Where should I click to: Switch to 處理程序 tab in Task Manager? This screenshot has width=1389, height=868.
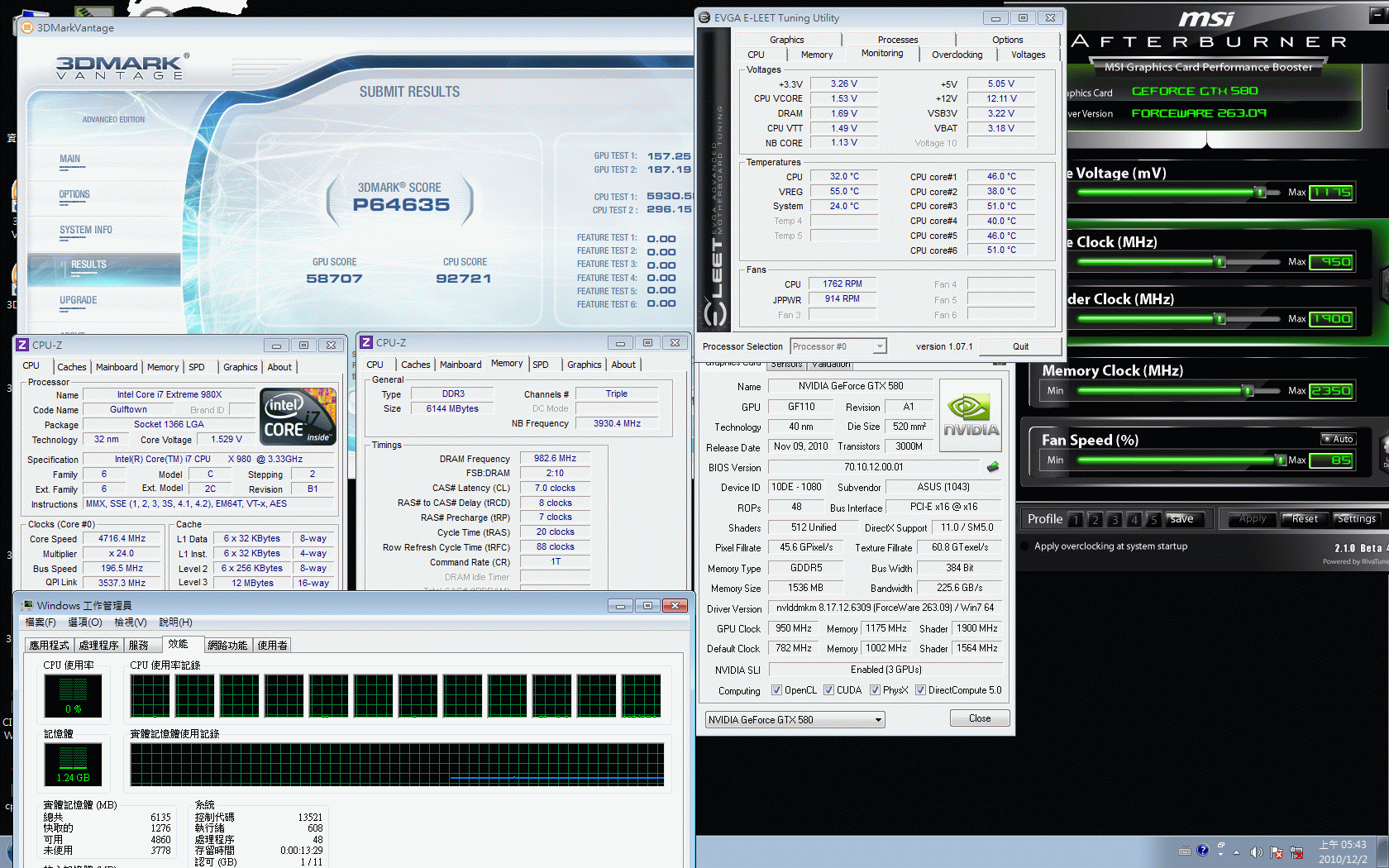pyautogui.click(x=98, y=646)
